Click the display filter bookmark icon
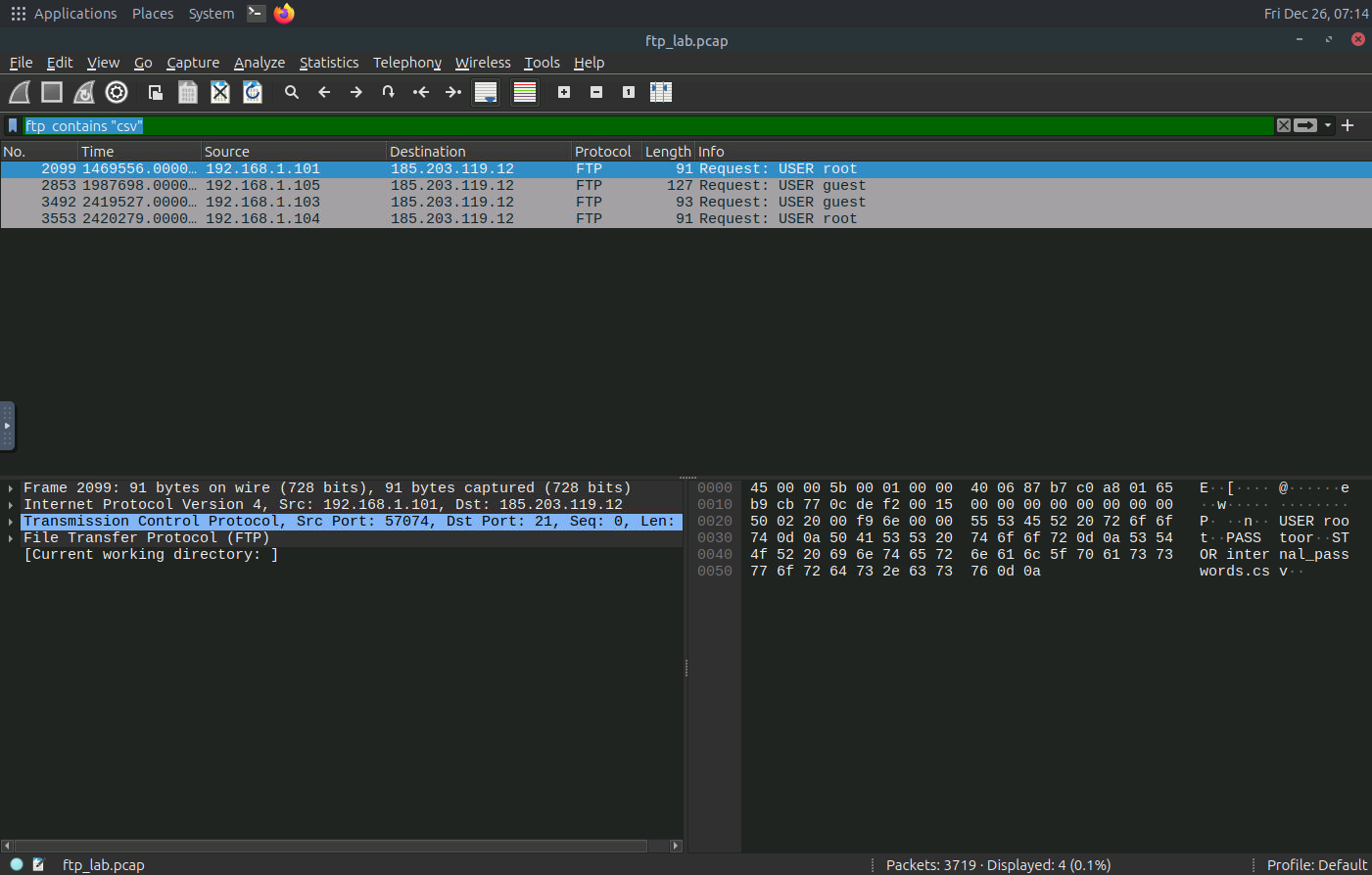The width and height of the screenshot is (1372, 875). tap(13, 125)
